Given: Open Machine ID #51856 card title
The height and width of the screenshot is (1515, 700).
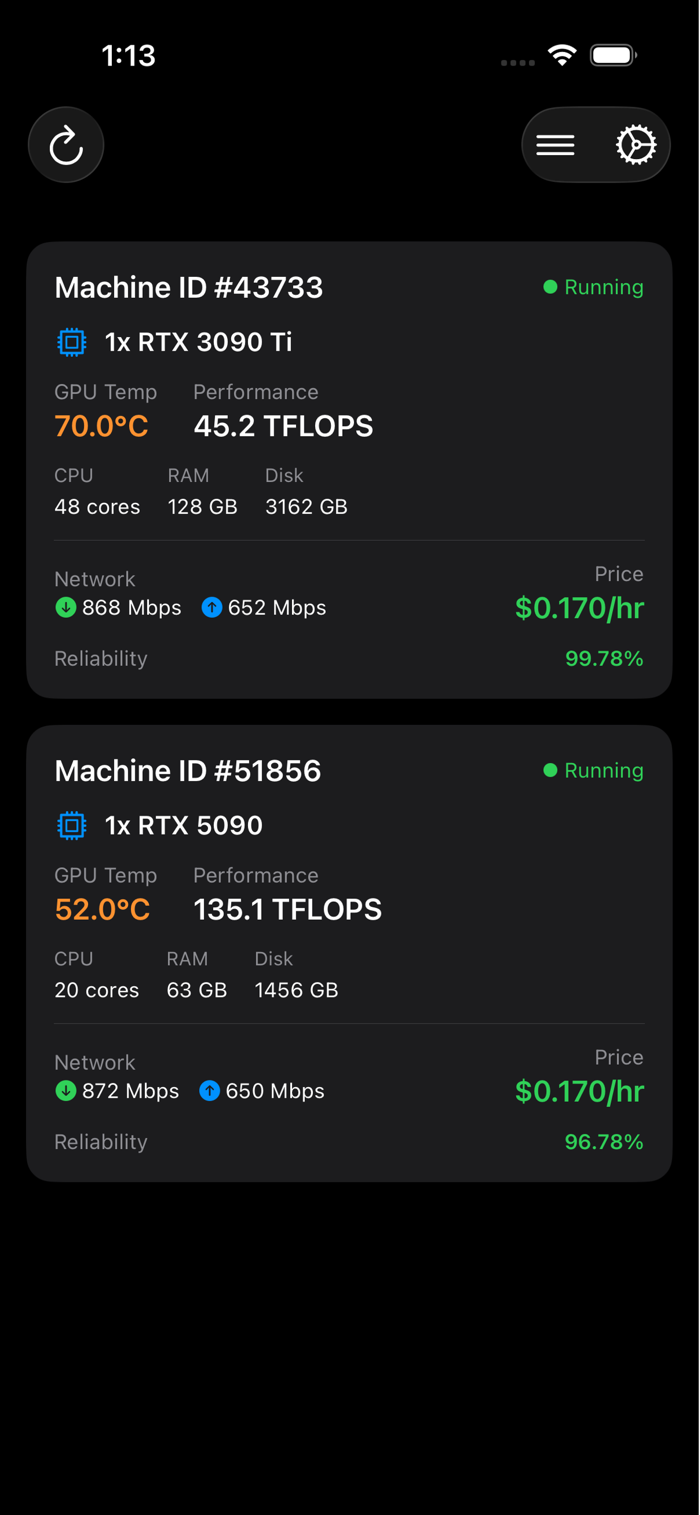Looking at the screenshot, I should pos(188,770).
